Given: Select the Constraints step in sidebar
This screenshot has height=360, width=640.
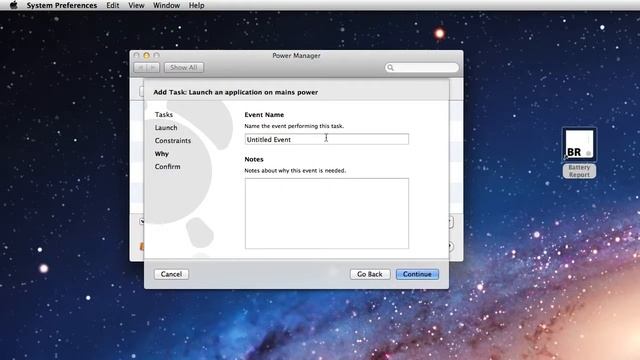Looking at the screenshot, I should tap(173, 140).
